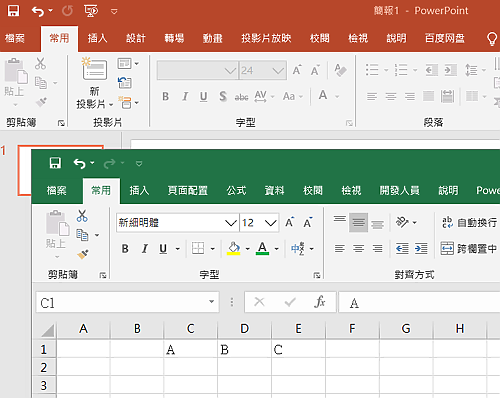Click insert function fx icon in Excel

[x=320, y=302]
